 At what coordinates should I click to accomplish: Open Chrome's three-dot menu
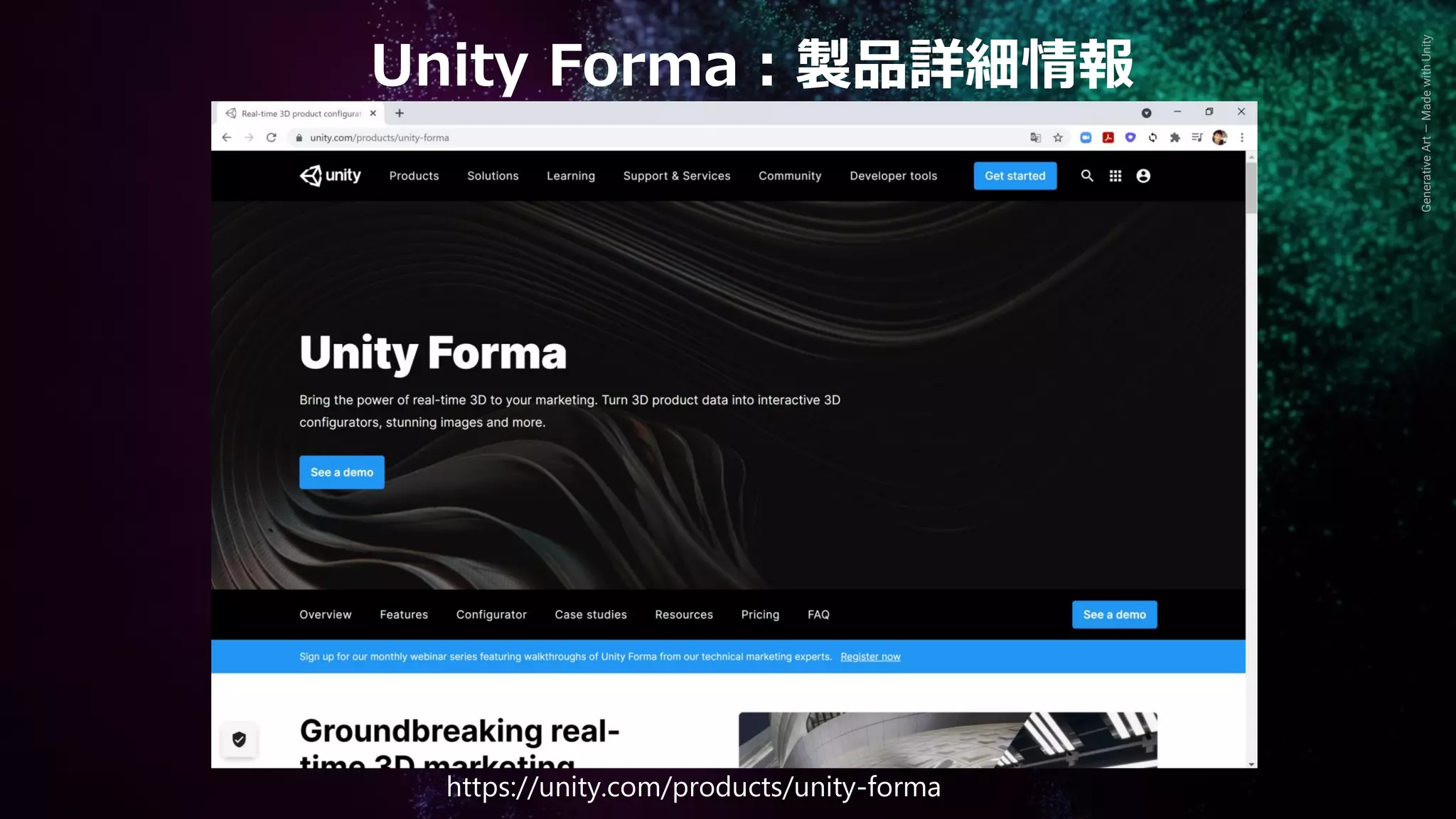click(1242, 138)
